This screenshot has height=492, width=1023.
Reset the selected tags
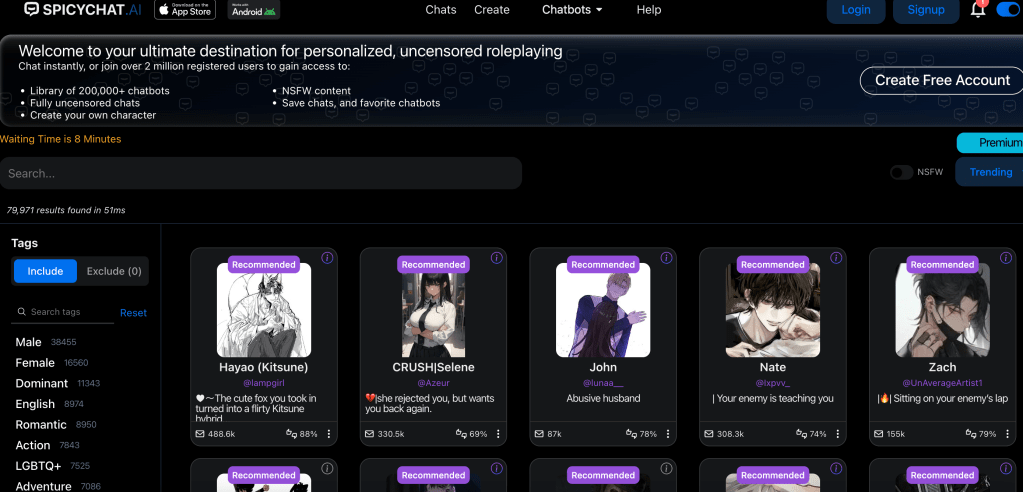[133, 313]
